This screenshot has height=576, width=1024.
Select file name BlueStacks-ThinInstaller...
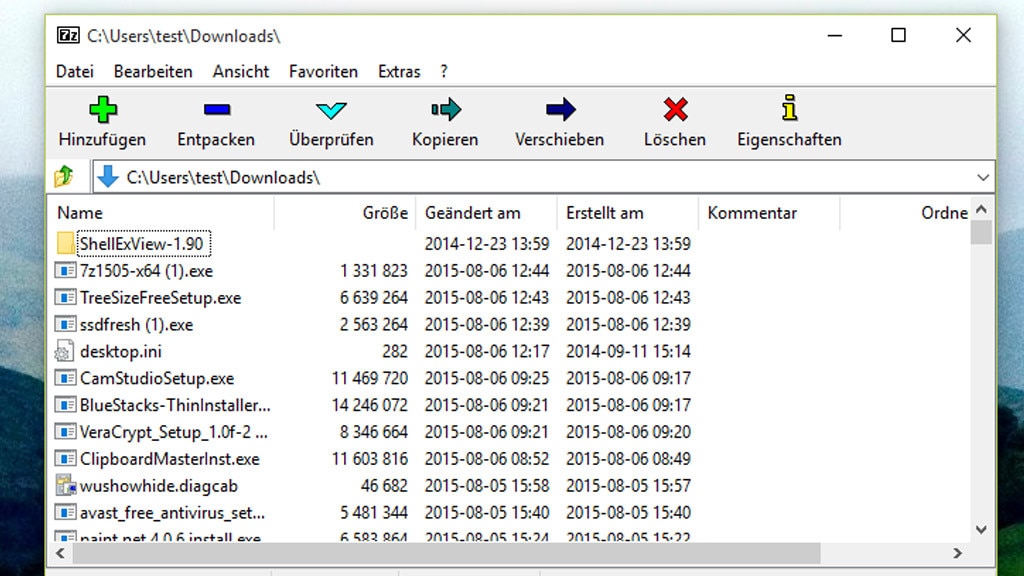pyautogui.click(x=175, y=405)
